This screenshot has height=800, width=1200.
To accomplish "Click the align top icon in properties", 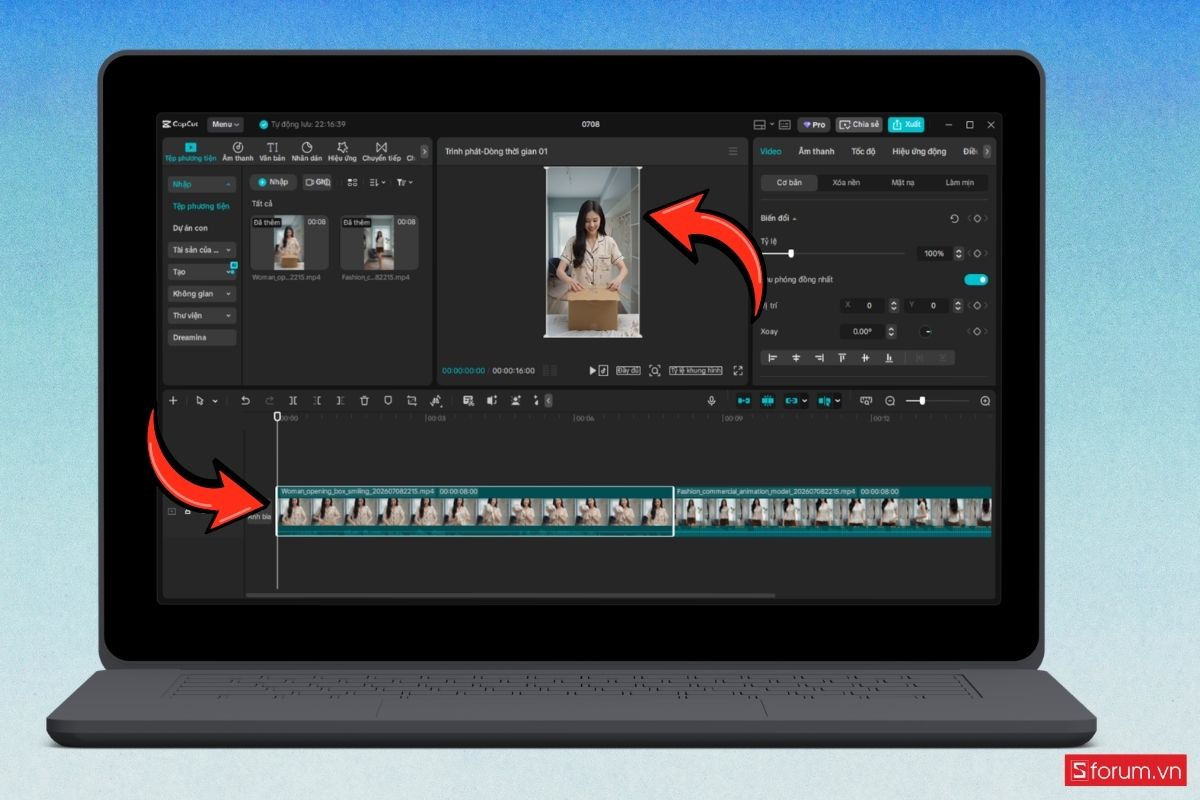I will (x=842, y=357).
